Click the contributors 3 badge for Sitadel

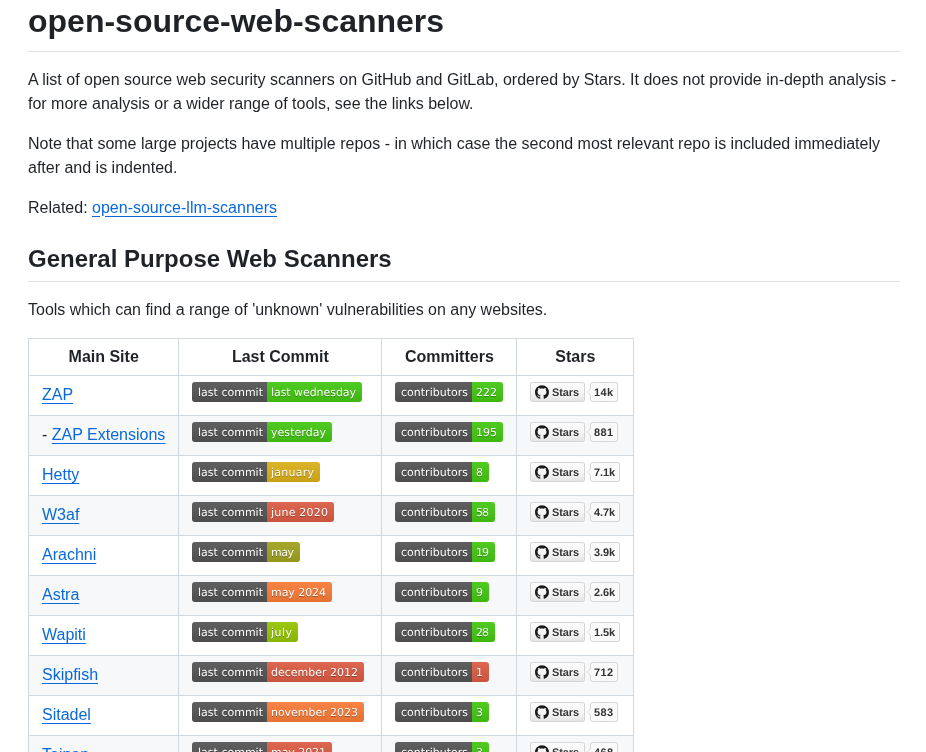pos(442,712)
